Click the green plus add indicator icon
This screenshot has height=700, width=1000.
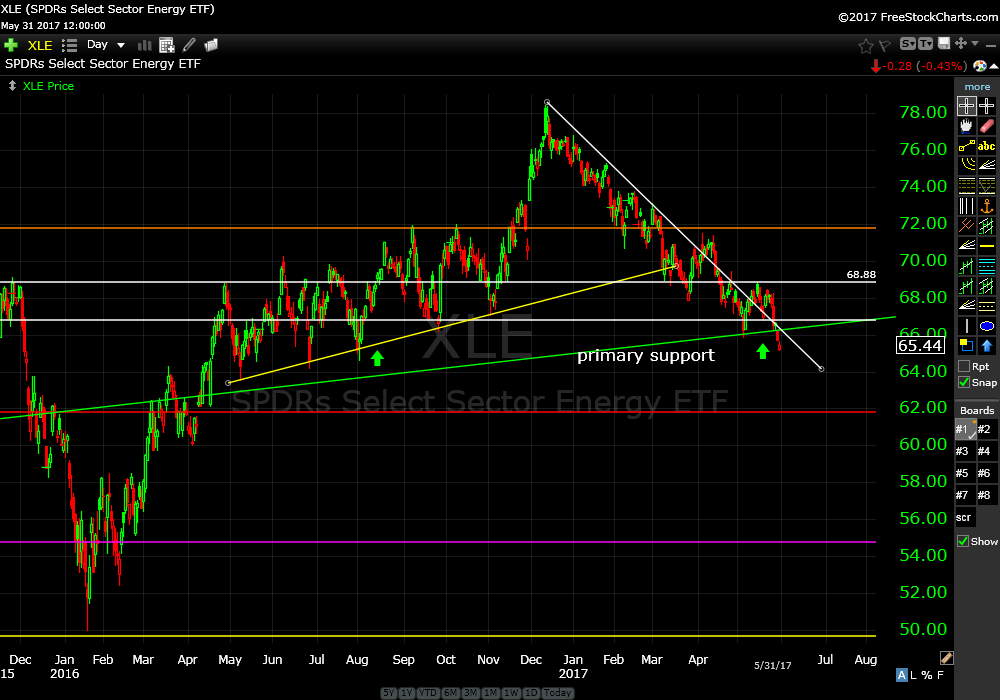[11, 45]
